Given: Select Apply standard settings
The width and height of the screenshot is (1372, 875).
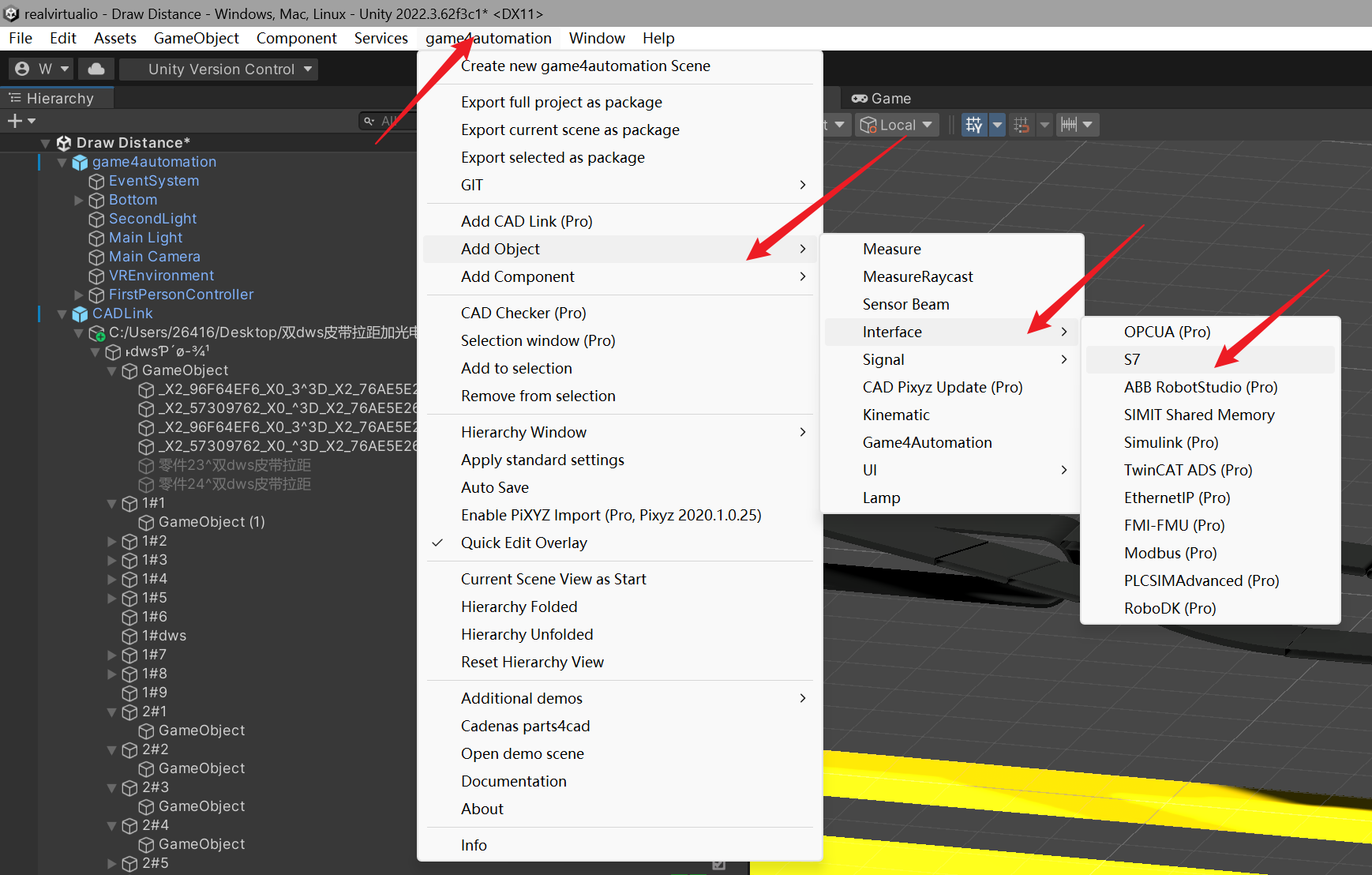Looking at the screenshot, I should tap(620, 460).
